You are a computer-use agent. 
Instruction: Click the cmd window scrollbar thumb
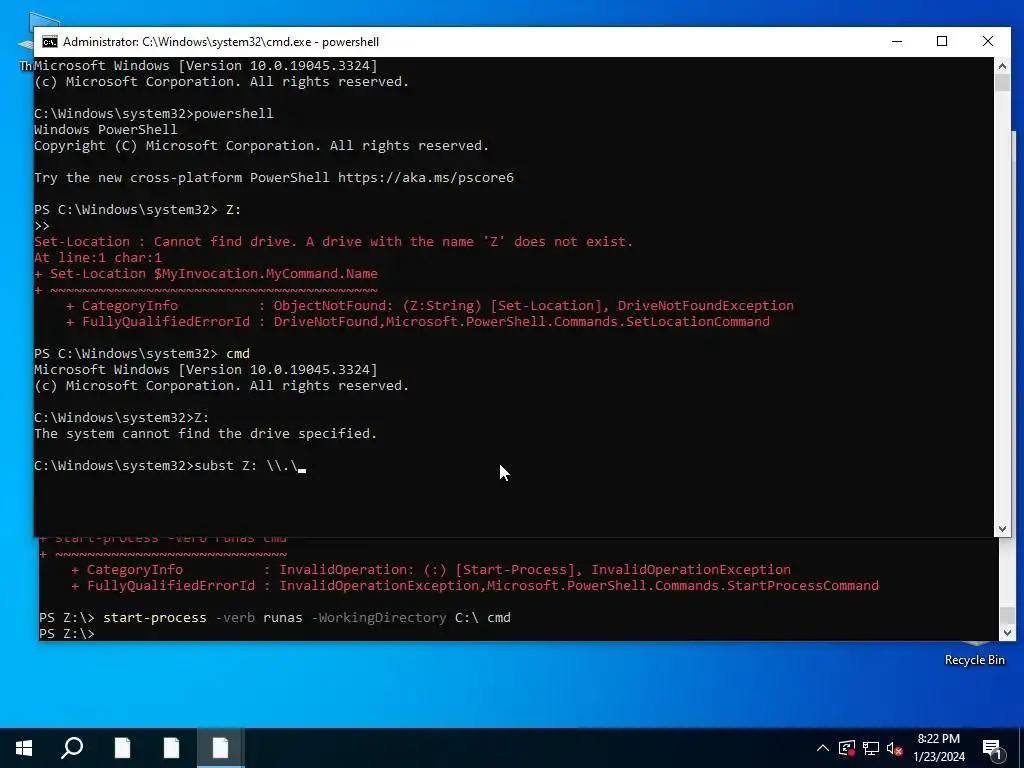[1002, 82]
